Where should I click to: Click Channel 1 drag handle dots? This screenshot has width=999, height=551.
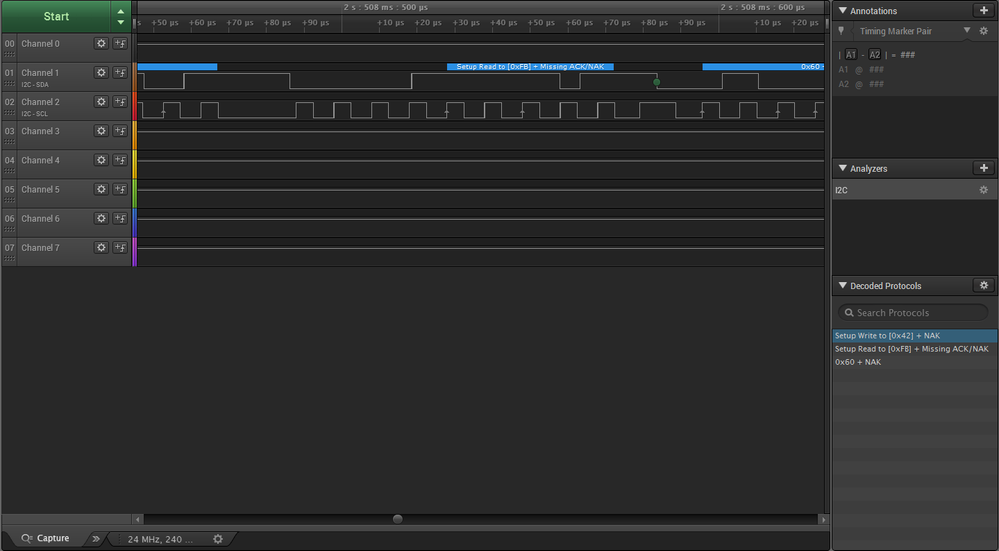[9, 84]
